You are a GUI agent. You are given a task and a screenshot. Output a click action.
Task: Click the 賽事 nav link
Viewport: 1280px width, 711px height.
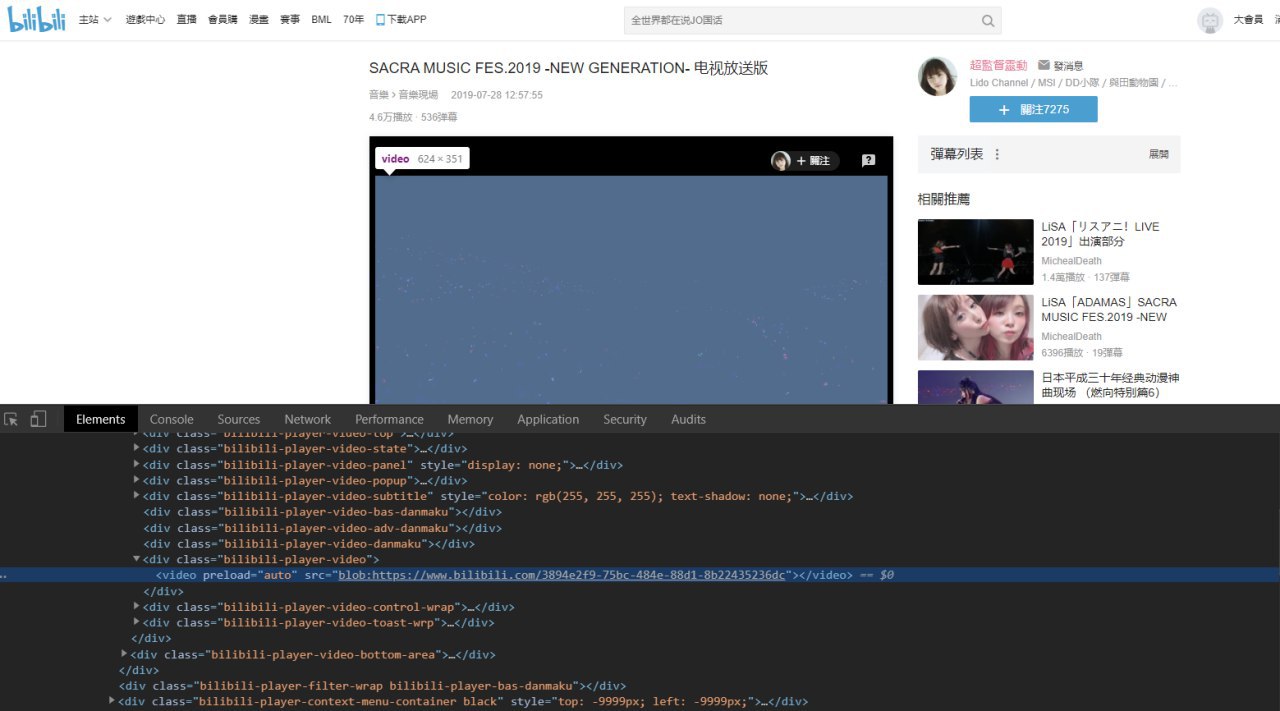click(289, 20)
